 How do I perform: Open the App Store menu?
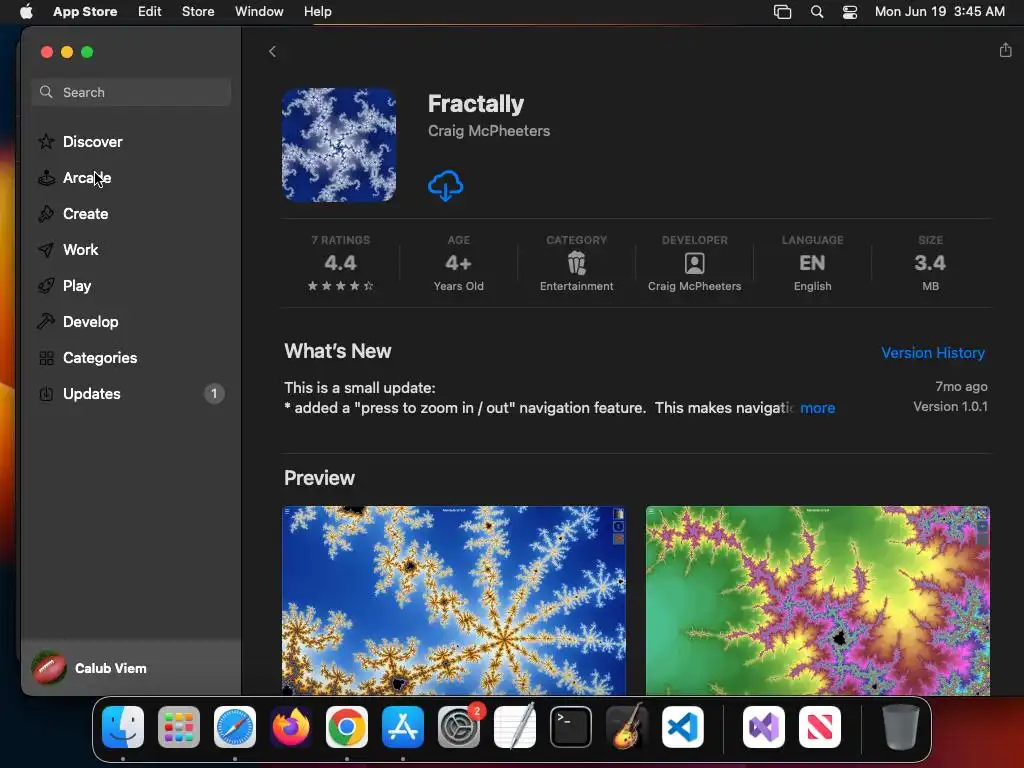tap(85, 12)
